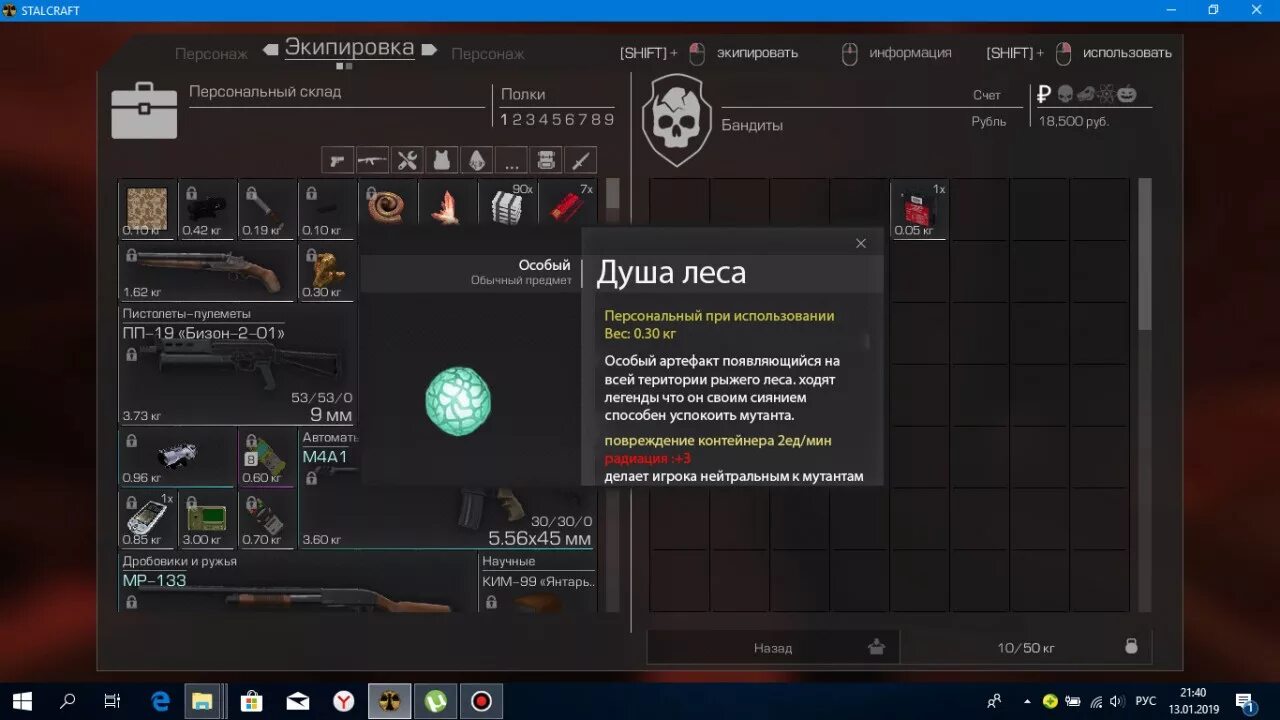Open storage shelf 9

click(608, 119)
